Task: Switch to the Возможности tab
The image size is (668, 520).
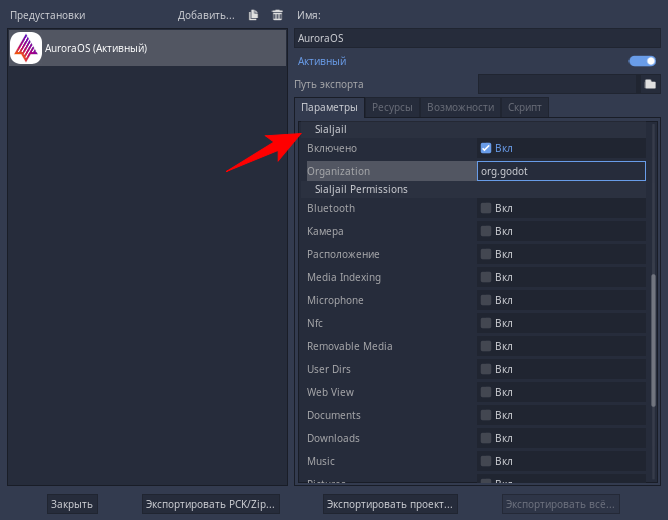Action: [461, 107]
